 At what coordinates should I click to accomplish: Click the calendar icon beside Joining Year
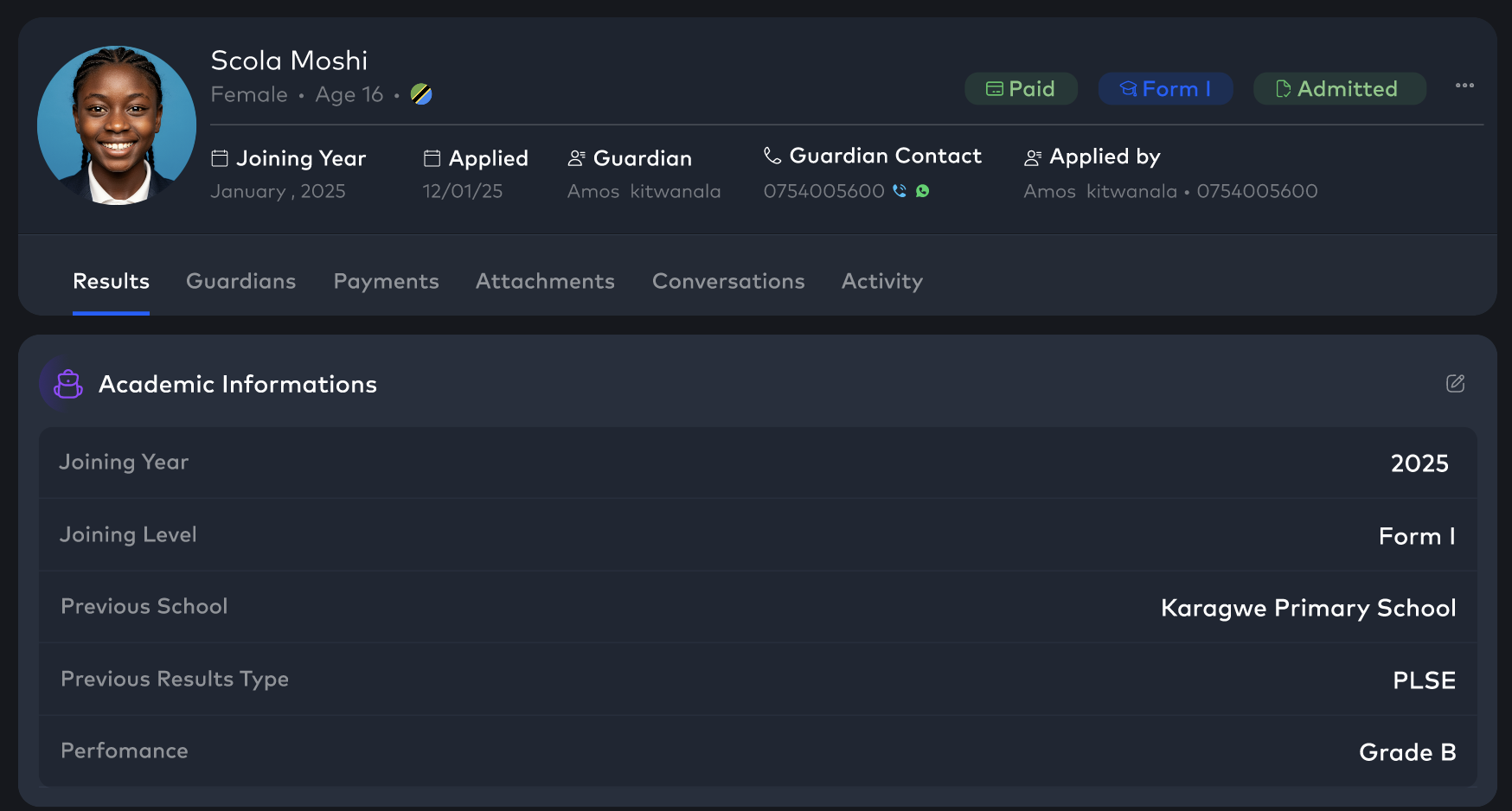click(220, 158)
